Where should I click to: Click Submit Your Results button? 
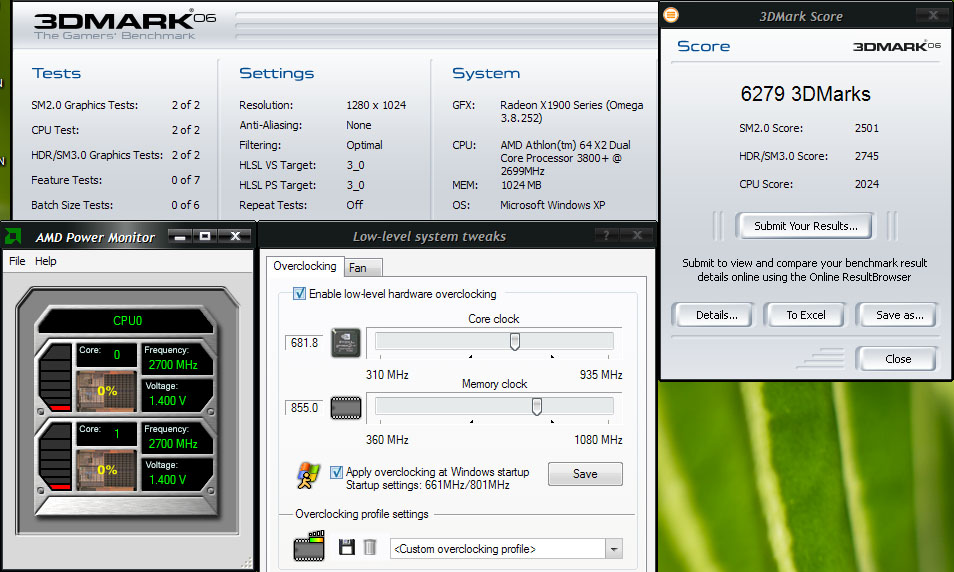click(806, 226)
